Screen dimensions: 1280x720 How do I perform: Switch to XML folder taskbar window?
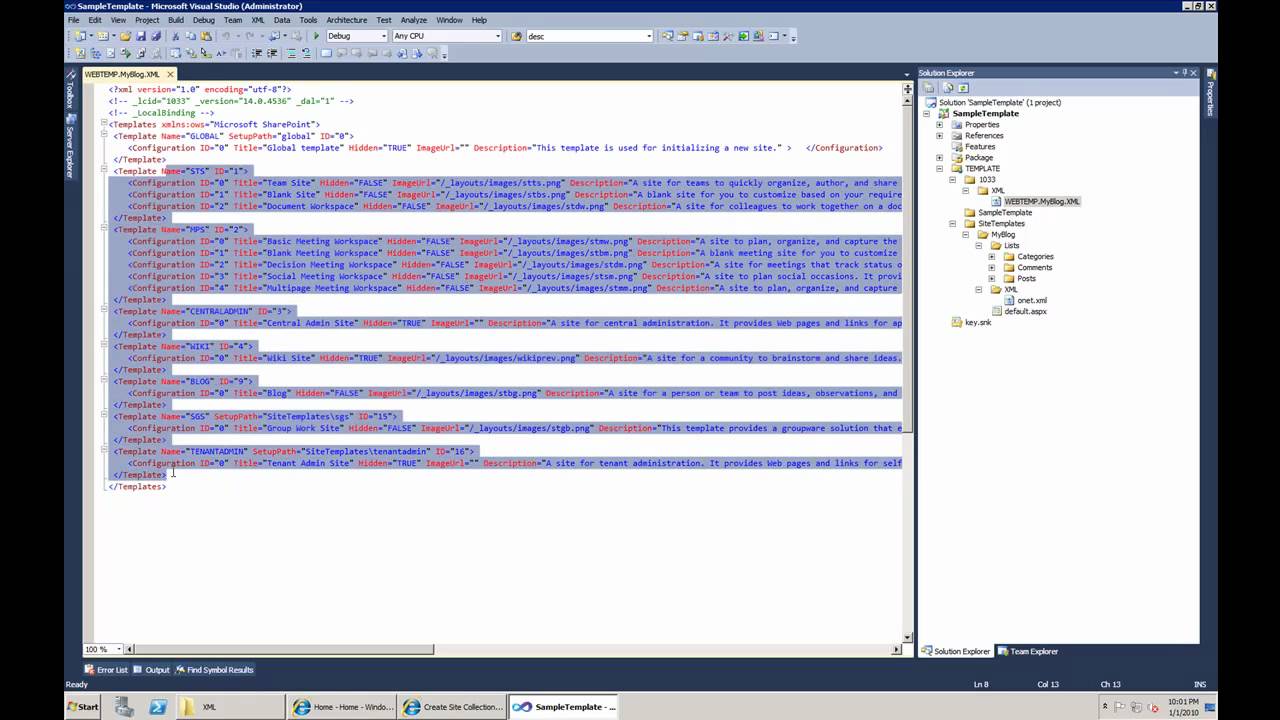229,707
